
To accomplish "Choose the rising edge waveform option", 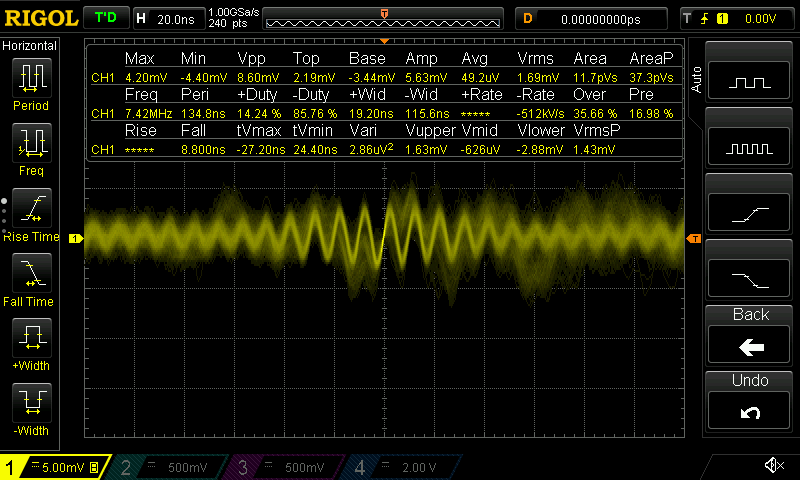I will pyautogui.click(x=750, y=212).
